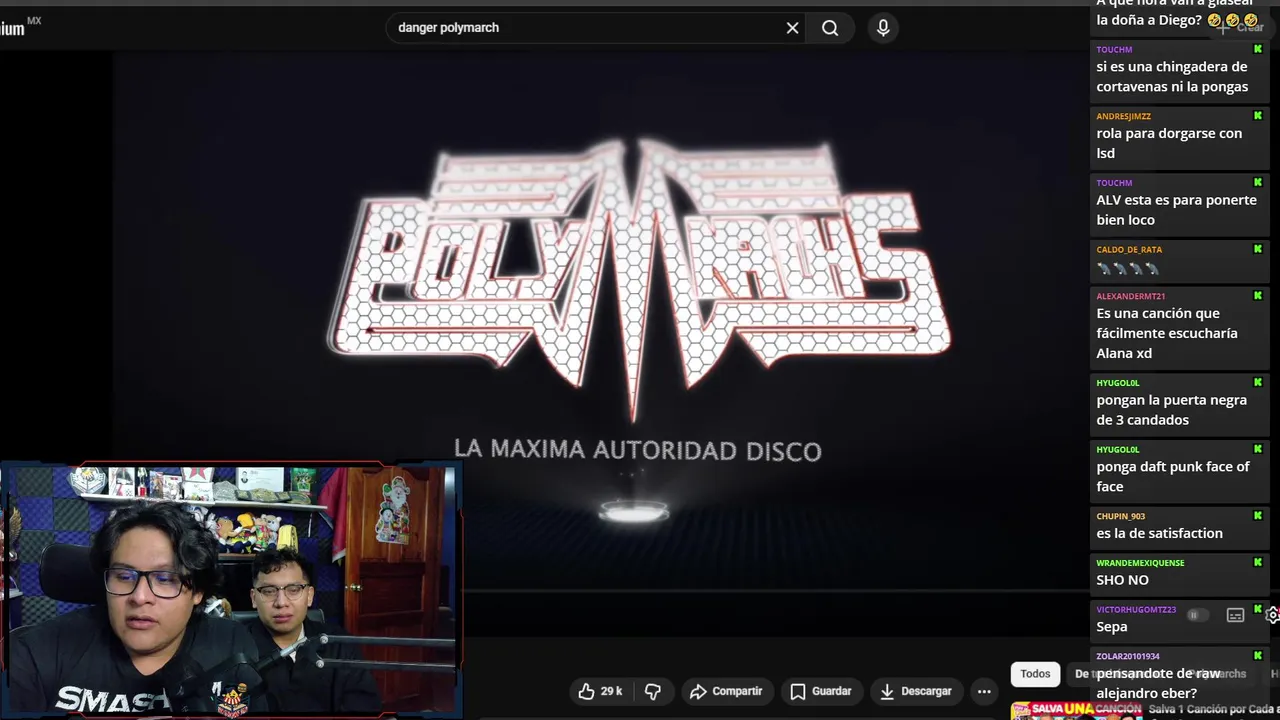Click the magnifying glass search button

[830, 28]
